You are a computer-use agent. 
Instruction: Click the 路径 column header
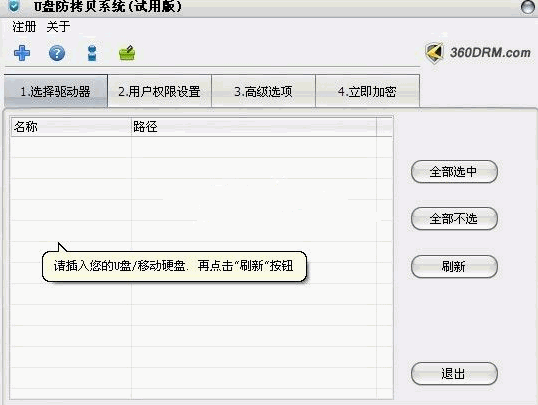coord(254,127)
